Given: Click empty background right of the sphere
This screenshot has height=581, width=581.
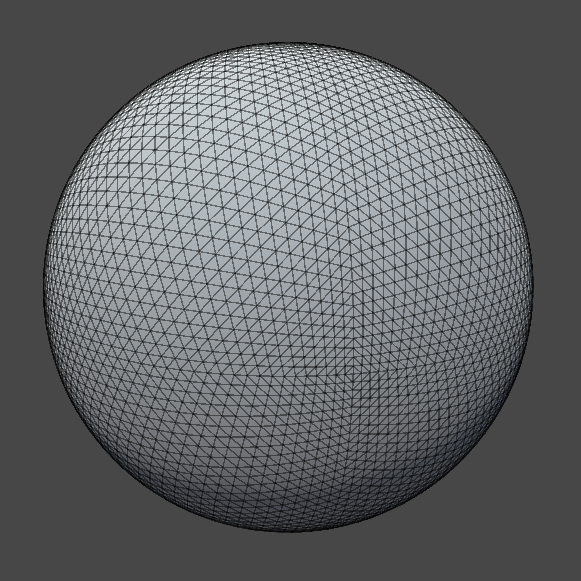Looking at the screenshot, I should (558, 287).
